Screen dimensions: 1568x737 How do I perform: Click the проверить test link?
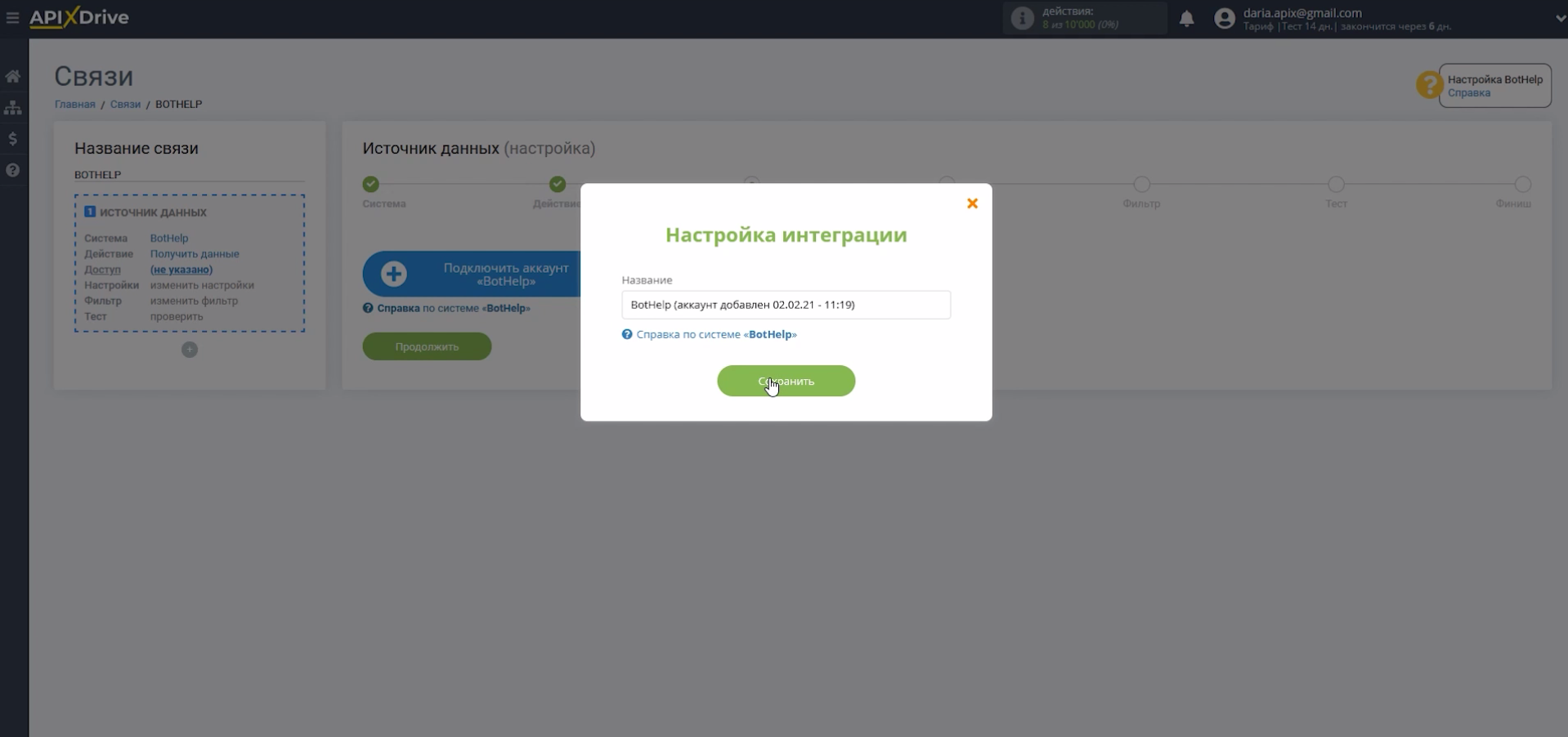177,316
